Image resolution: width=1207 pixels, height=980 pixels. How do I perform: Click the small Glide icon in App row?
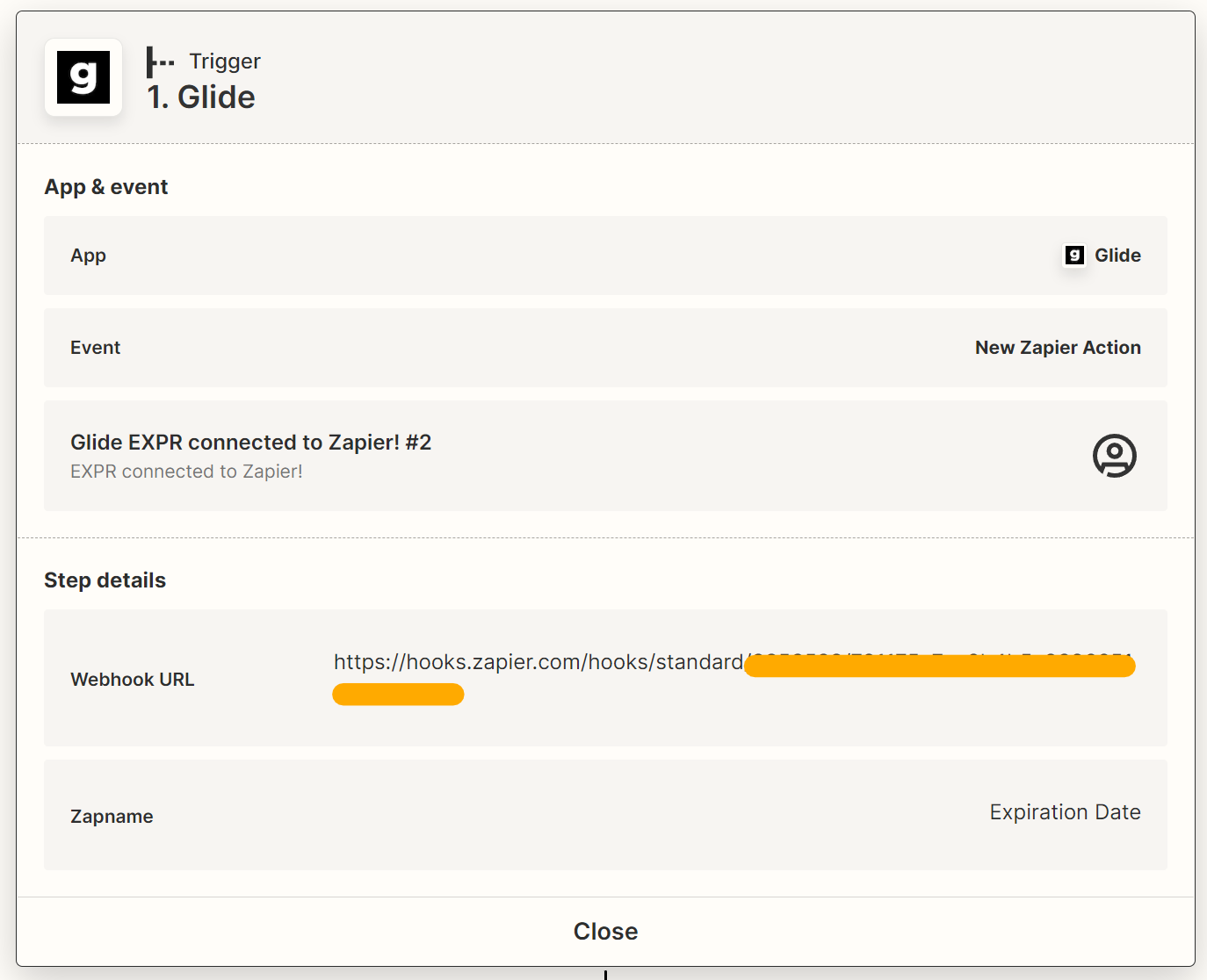coord(1074,256)
